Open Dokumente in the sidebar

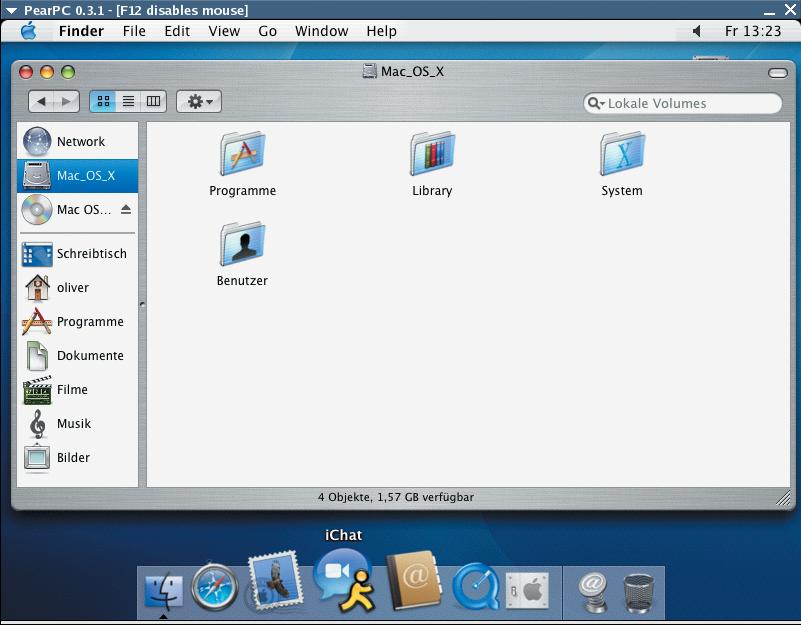pyautogui.click(x=78, y=356)
